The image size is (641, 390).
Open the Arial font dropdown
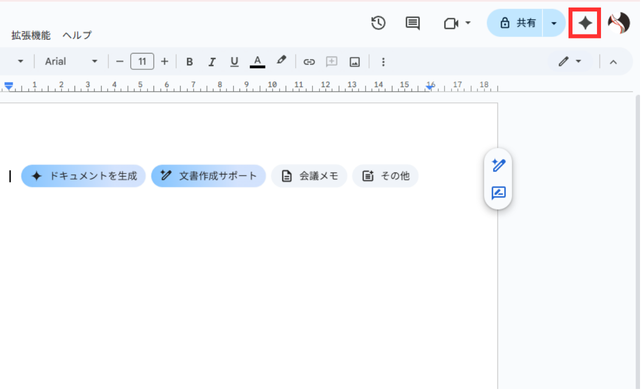point(71,62)
